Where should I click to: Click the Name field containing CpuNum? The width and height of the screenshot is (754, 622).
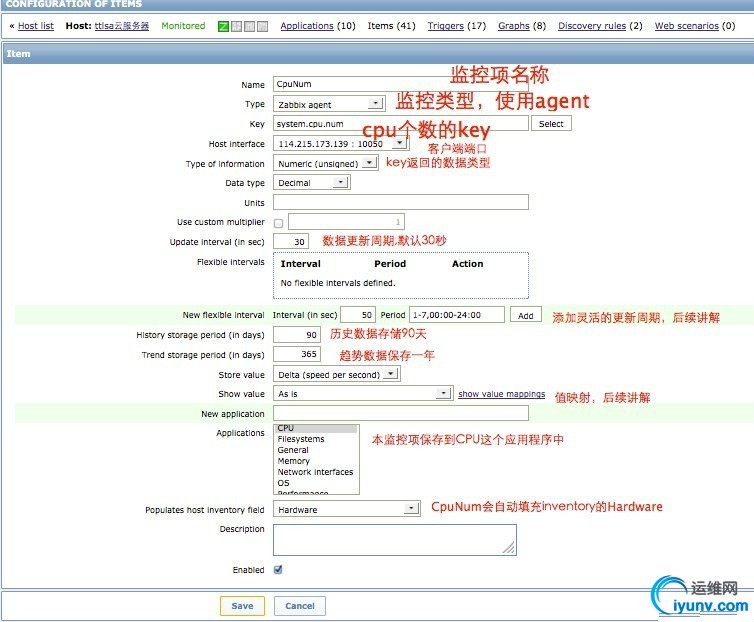click(401, 84)
